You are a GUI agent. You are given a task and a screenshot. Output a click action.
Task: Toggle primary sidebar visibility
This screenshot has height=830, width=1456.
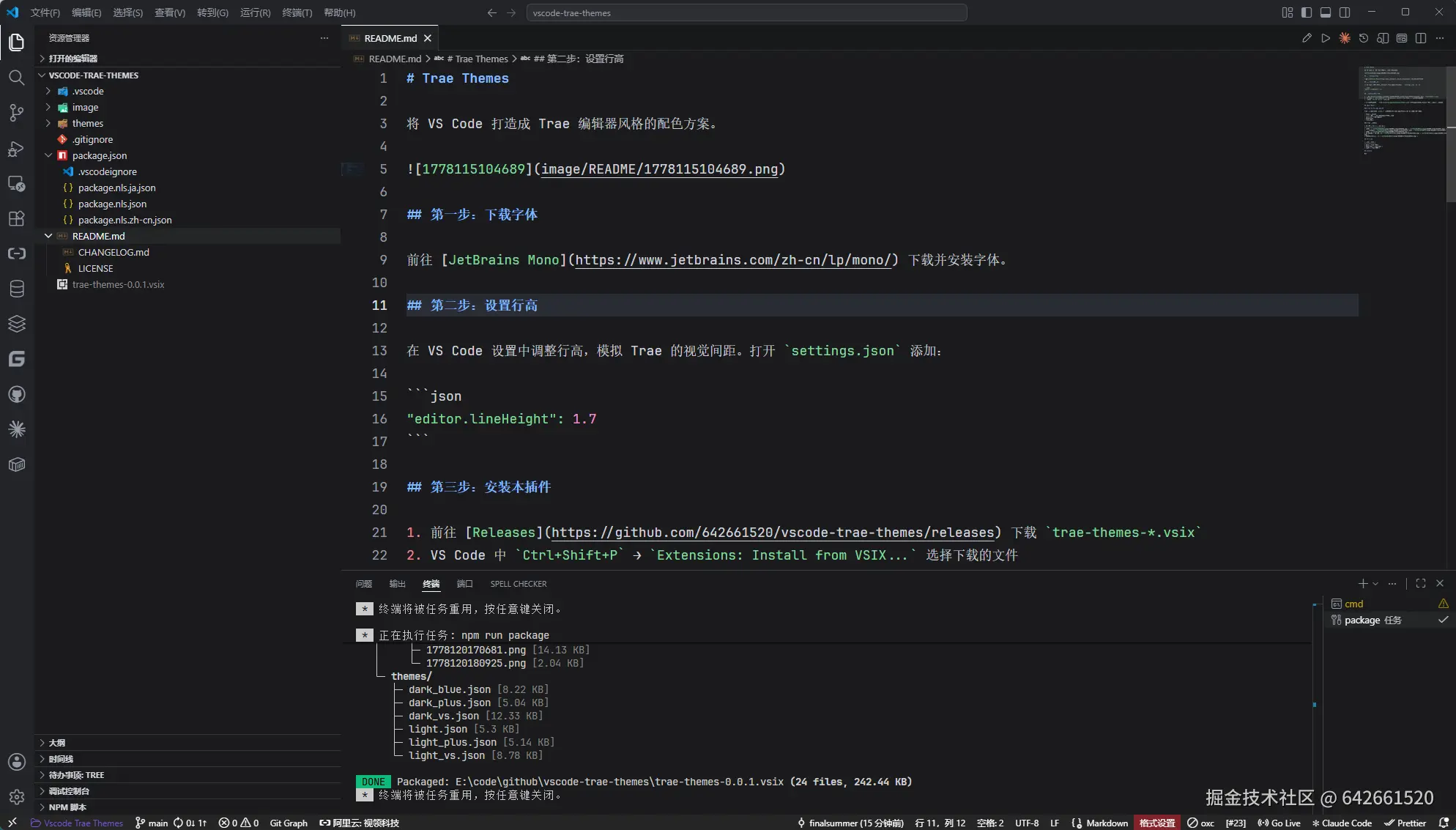pos(1307,12)
